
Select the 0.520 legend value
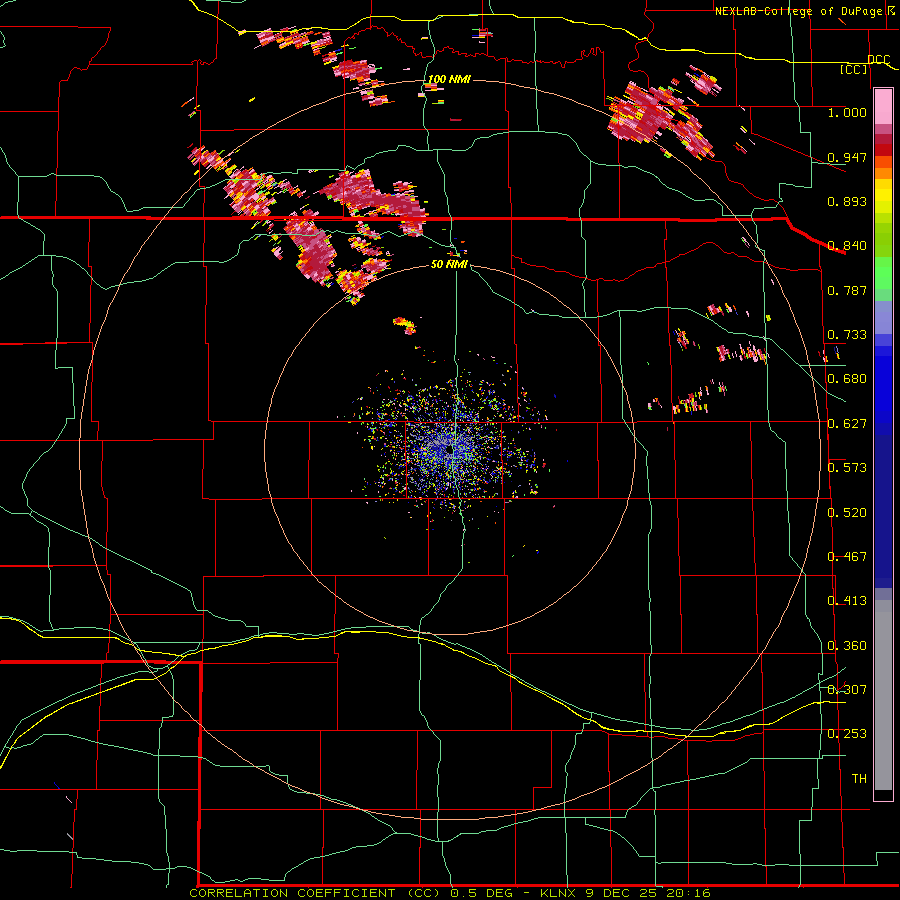pos(847,512)
